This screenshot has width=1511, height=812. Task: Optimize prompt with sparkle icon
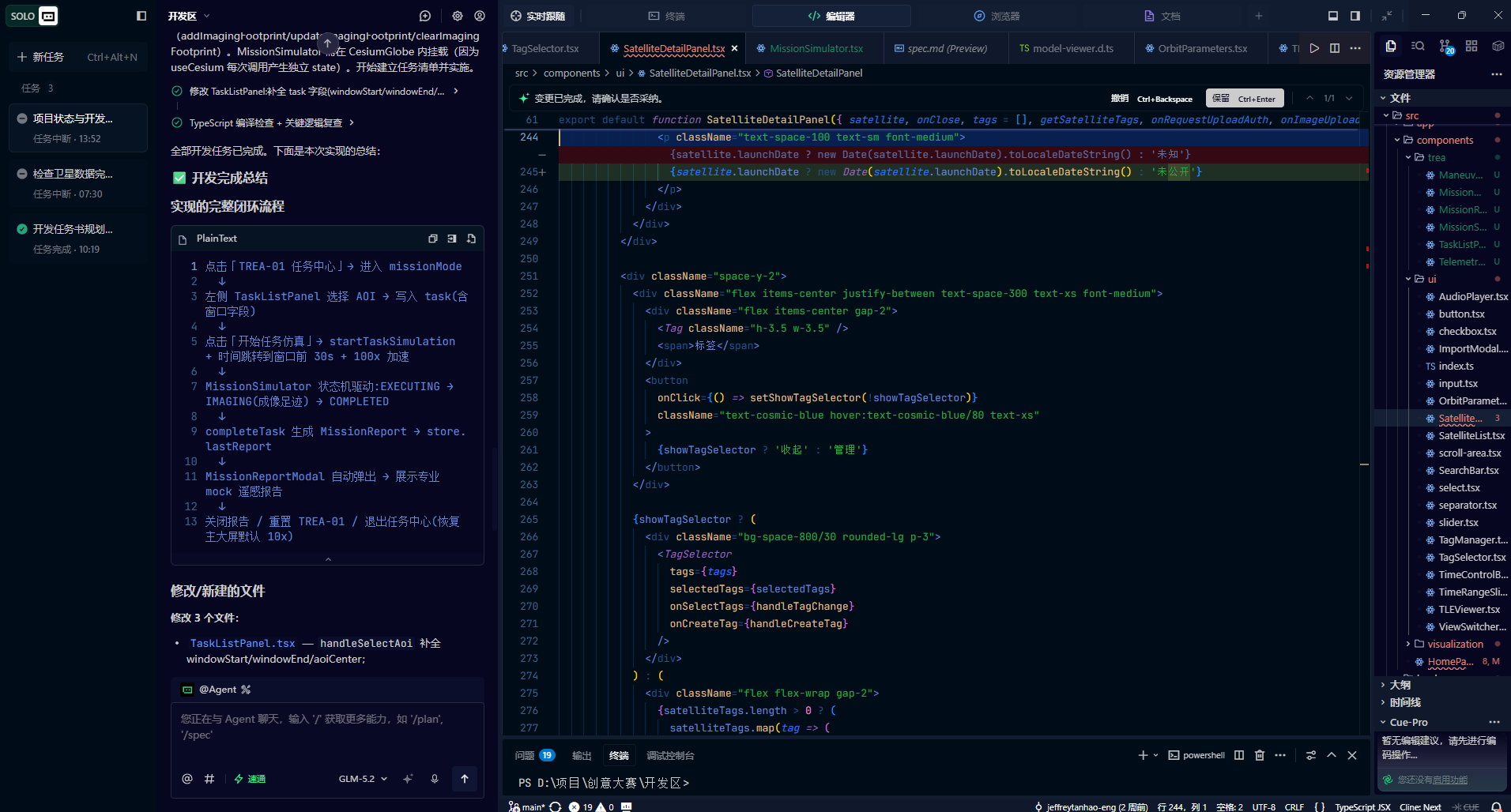[408, 779]
